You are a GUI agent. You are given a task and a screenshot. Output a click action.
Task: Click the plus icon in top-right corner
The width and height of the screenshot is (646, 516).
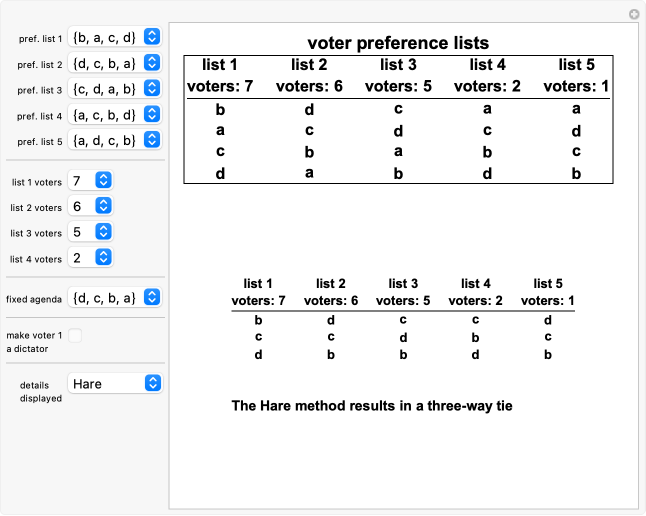click(x=633, y=14)
